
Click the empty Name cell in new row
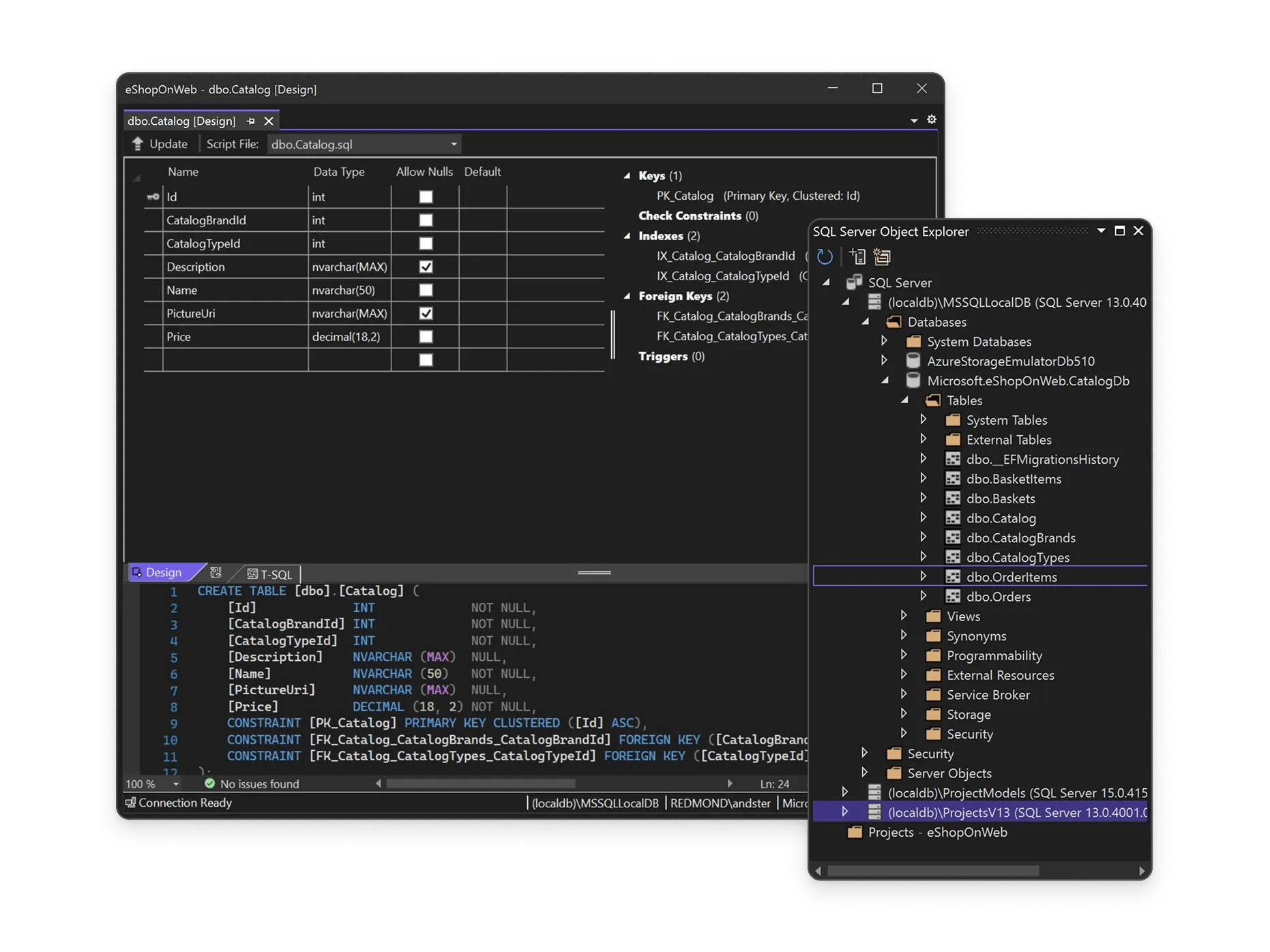[235, 360]
